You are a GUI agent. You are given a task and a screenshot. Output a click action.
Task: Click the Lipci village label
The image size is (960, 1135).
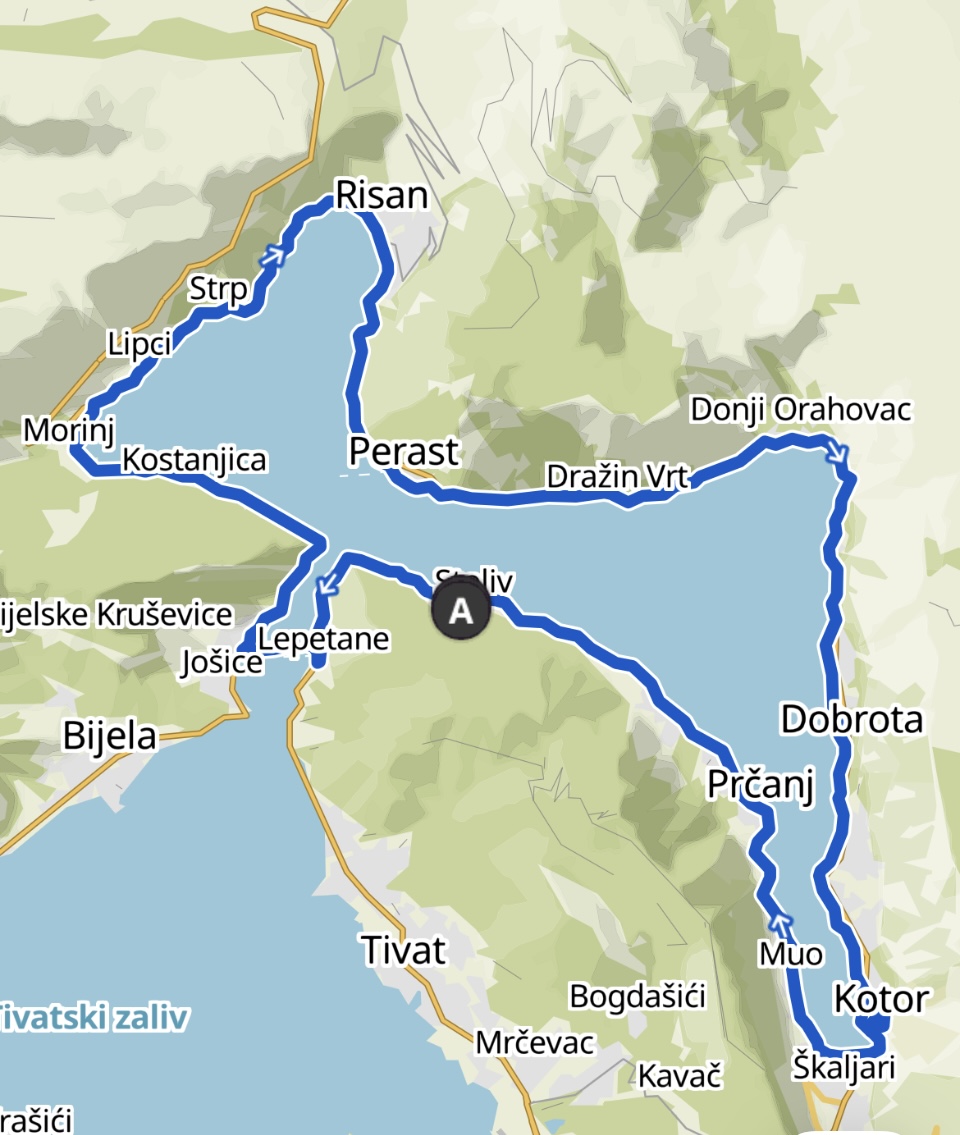(139, 343)
